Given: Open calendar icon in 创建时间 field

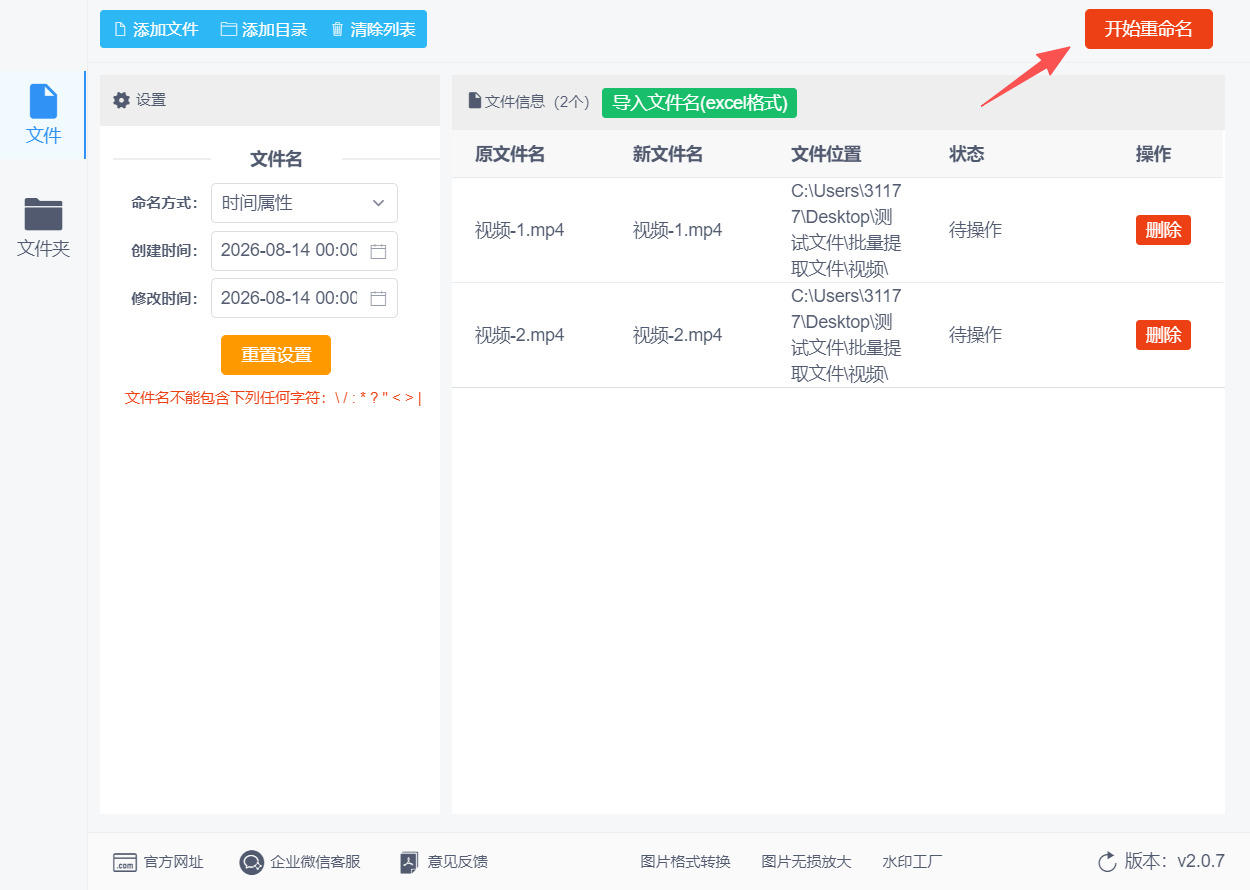Looking at the screenshot, I should coord(378,251).
